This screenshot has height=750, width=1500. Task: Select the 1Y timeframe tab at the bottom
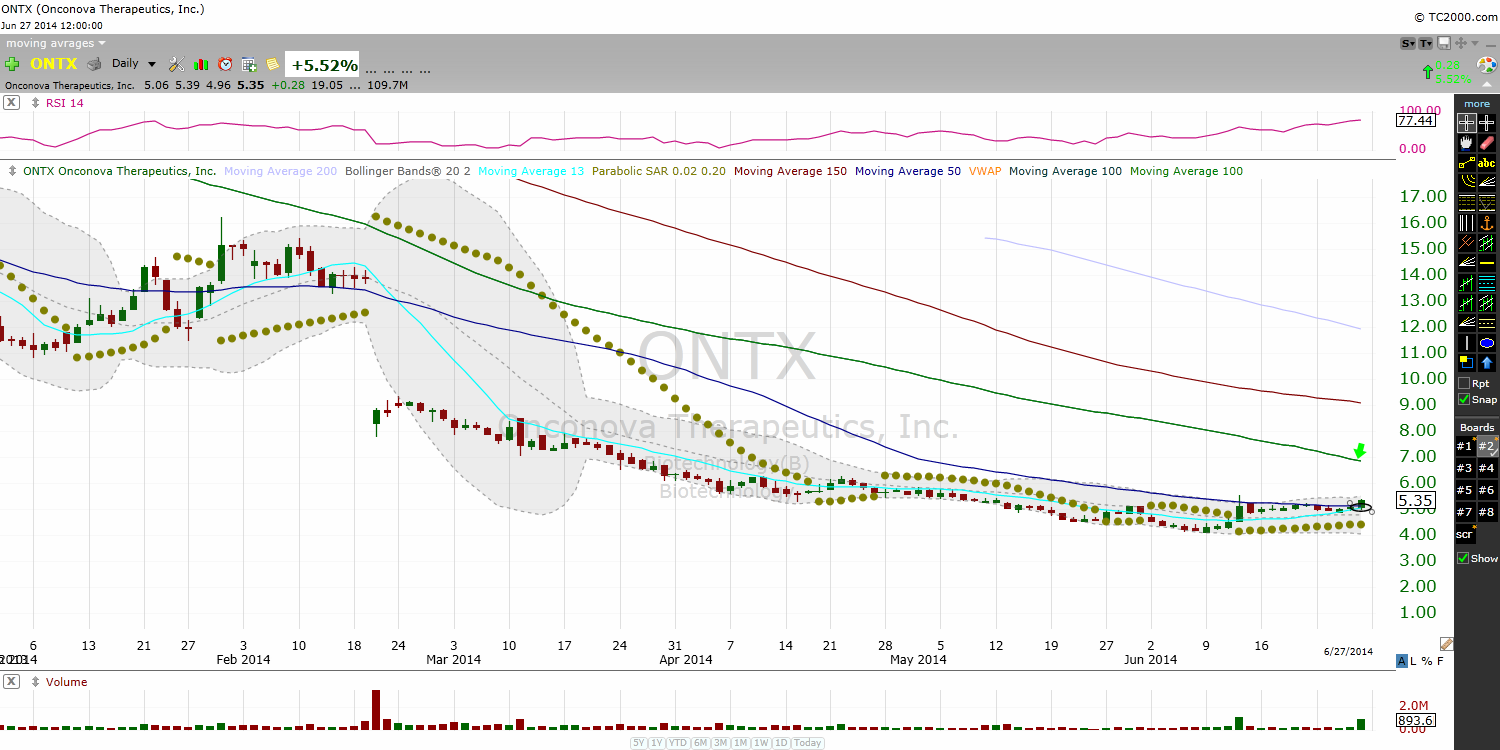(x=657, y=743)
